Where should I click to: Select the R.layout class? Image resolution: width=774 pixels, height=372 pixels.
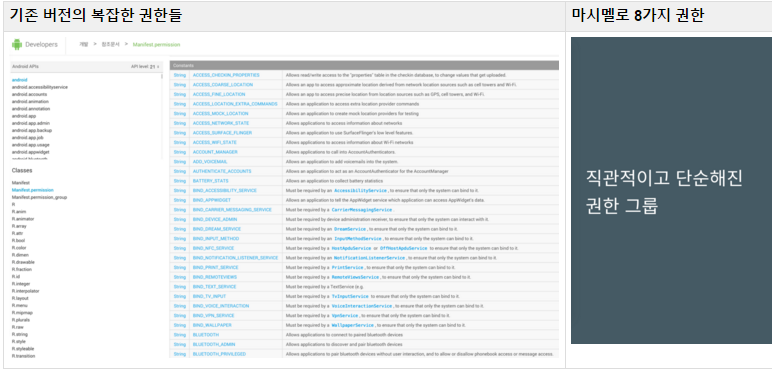pos(20,298)
